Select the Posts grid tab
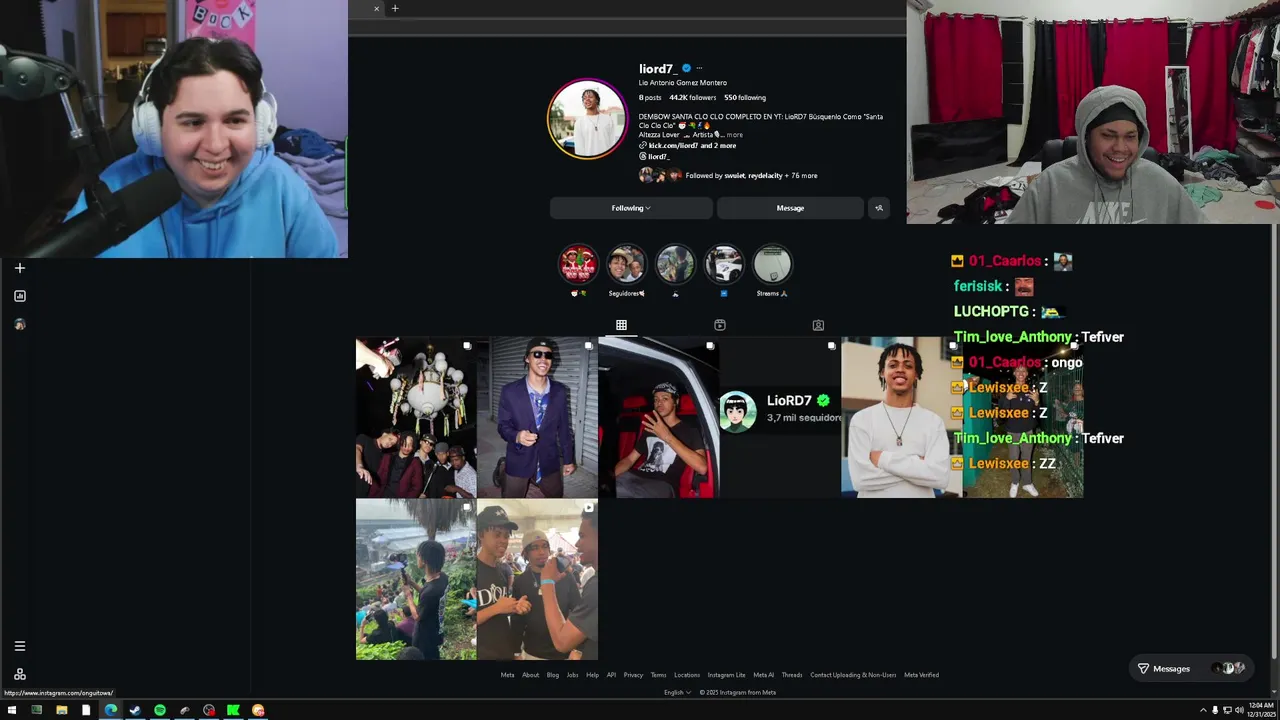1280x720 pixels. click(621, 325)
